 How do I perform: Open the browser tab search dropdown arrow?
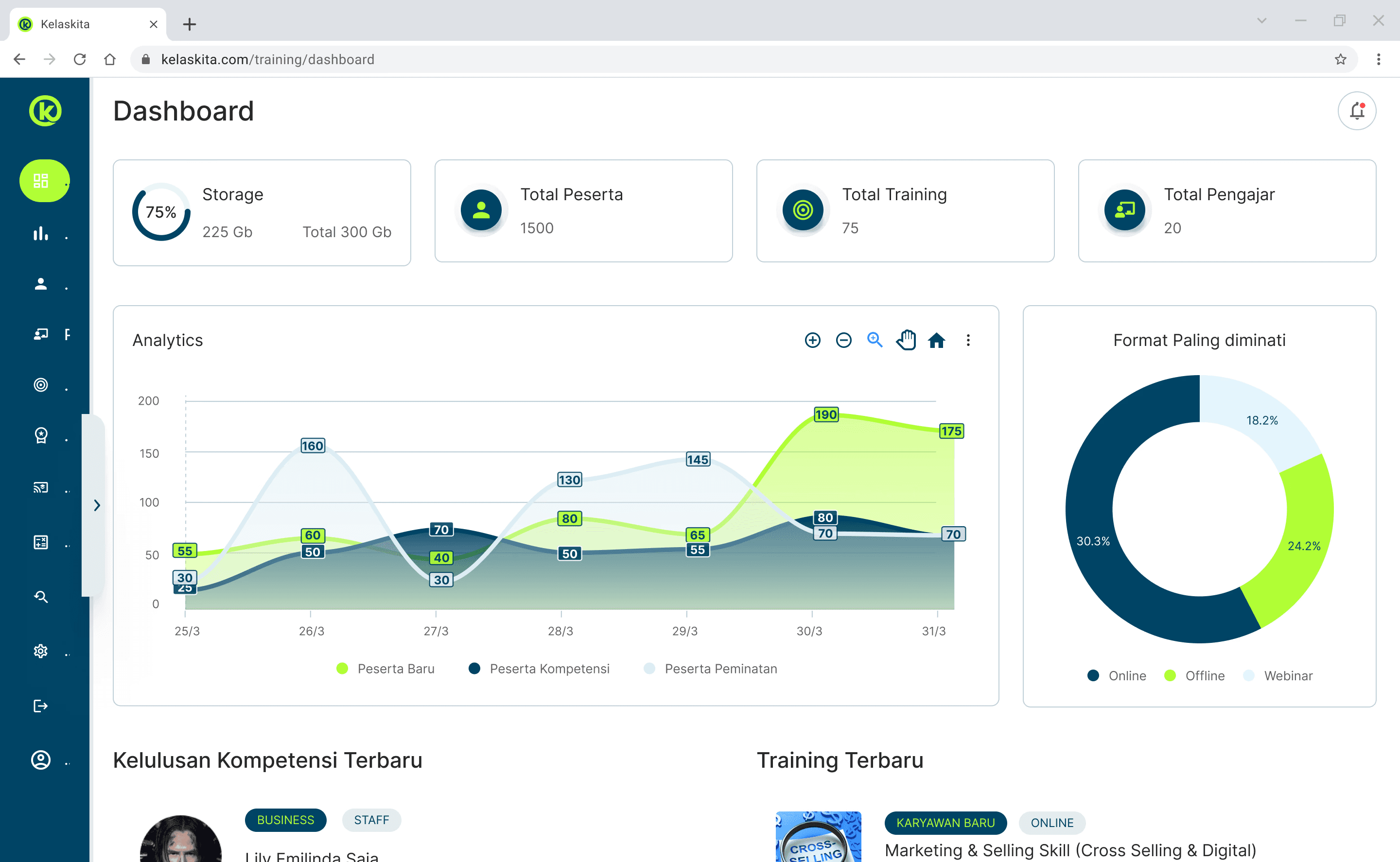pos(1261,21)
